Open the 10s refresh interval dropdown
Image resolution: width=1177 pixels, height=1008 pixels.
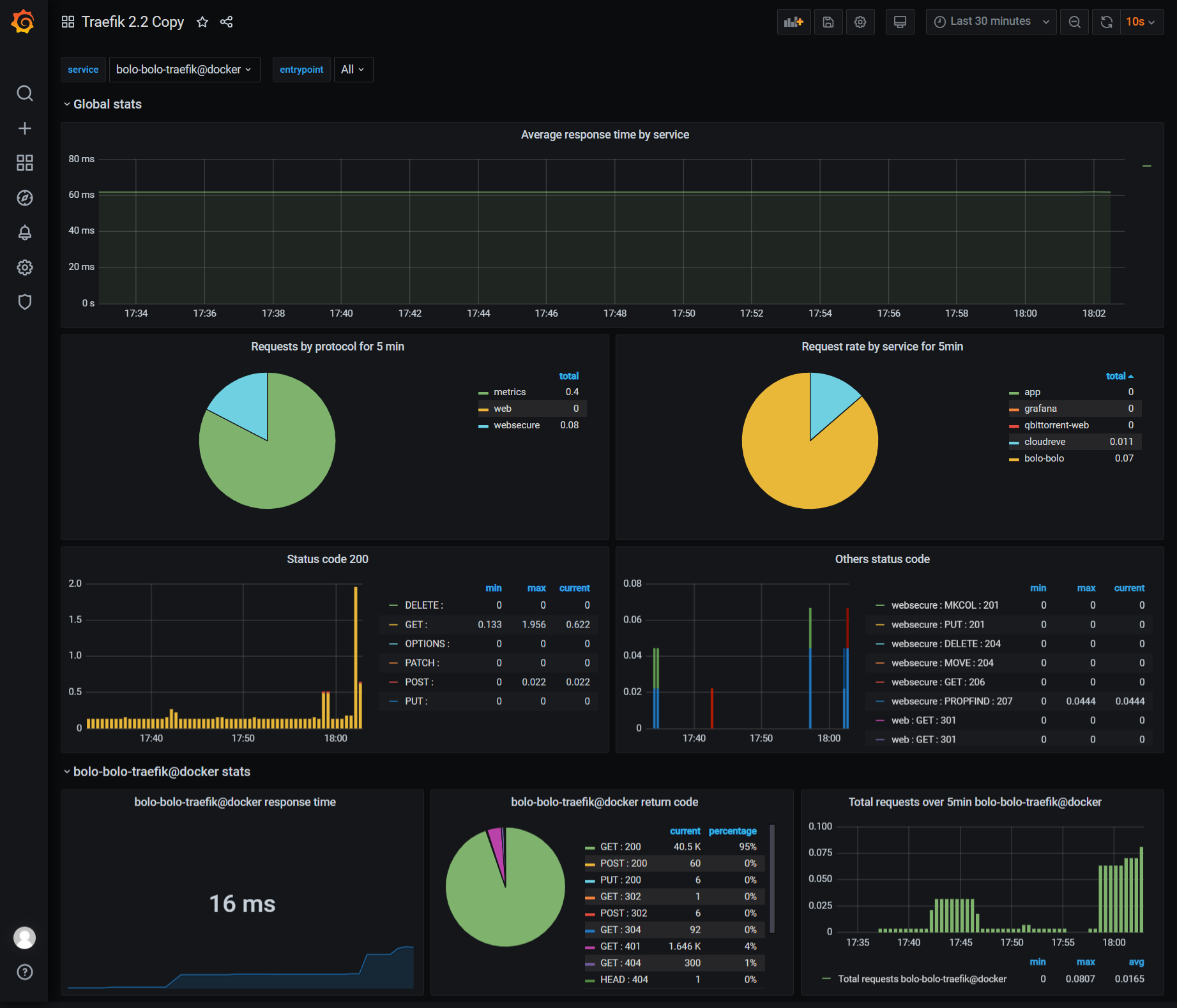tap(1141, 22)
